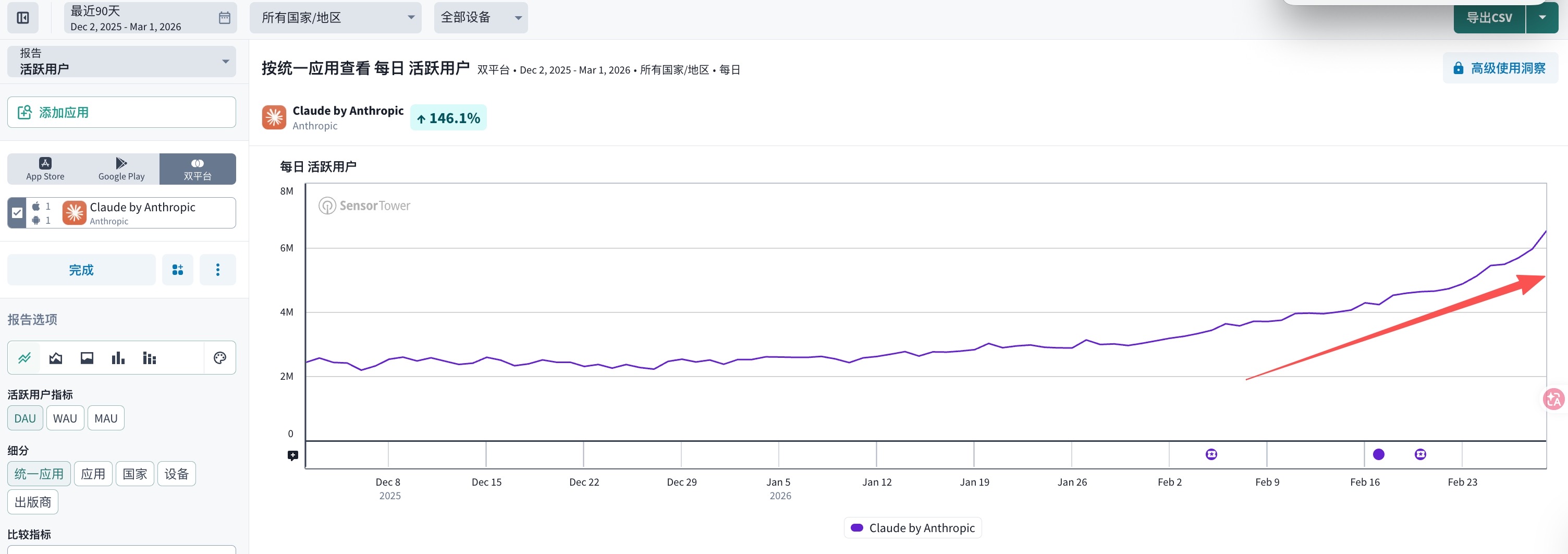Switch to the App Store tab
This screenshot has width=1568, height=554.
[45, 169]
